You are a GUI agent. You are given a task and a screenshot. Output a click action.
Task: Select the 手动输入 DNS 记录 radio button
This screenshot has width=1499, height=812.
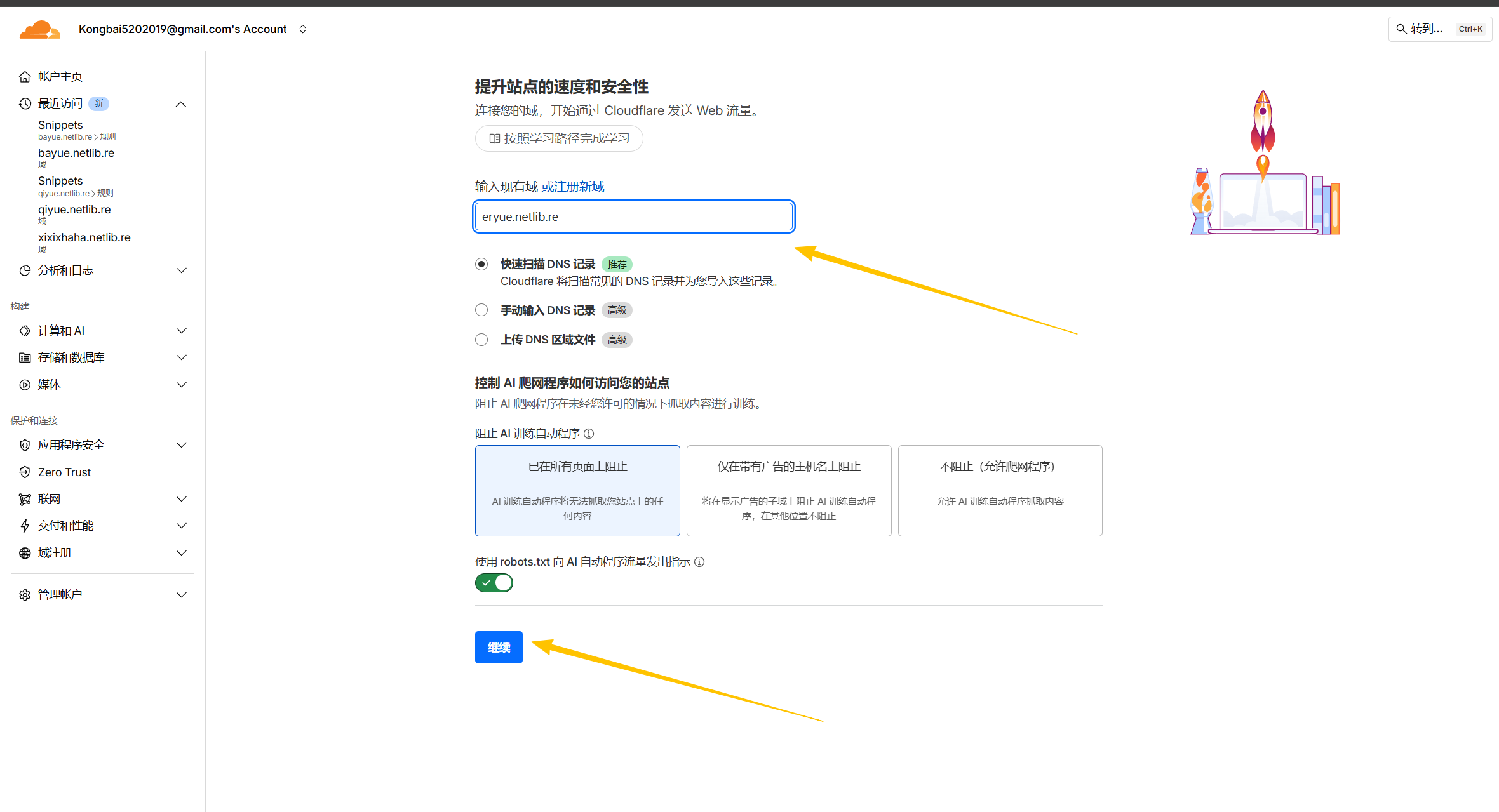click(481, 310)
